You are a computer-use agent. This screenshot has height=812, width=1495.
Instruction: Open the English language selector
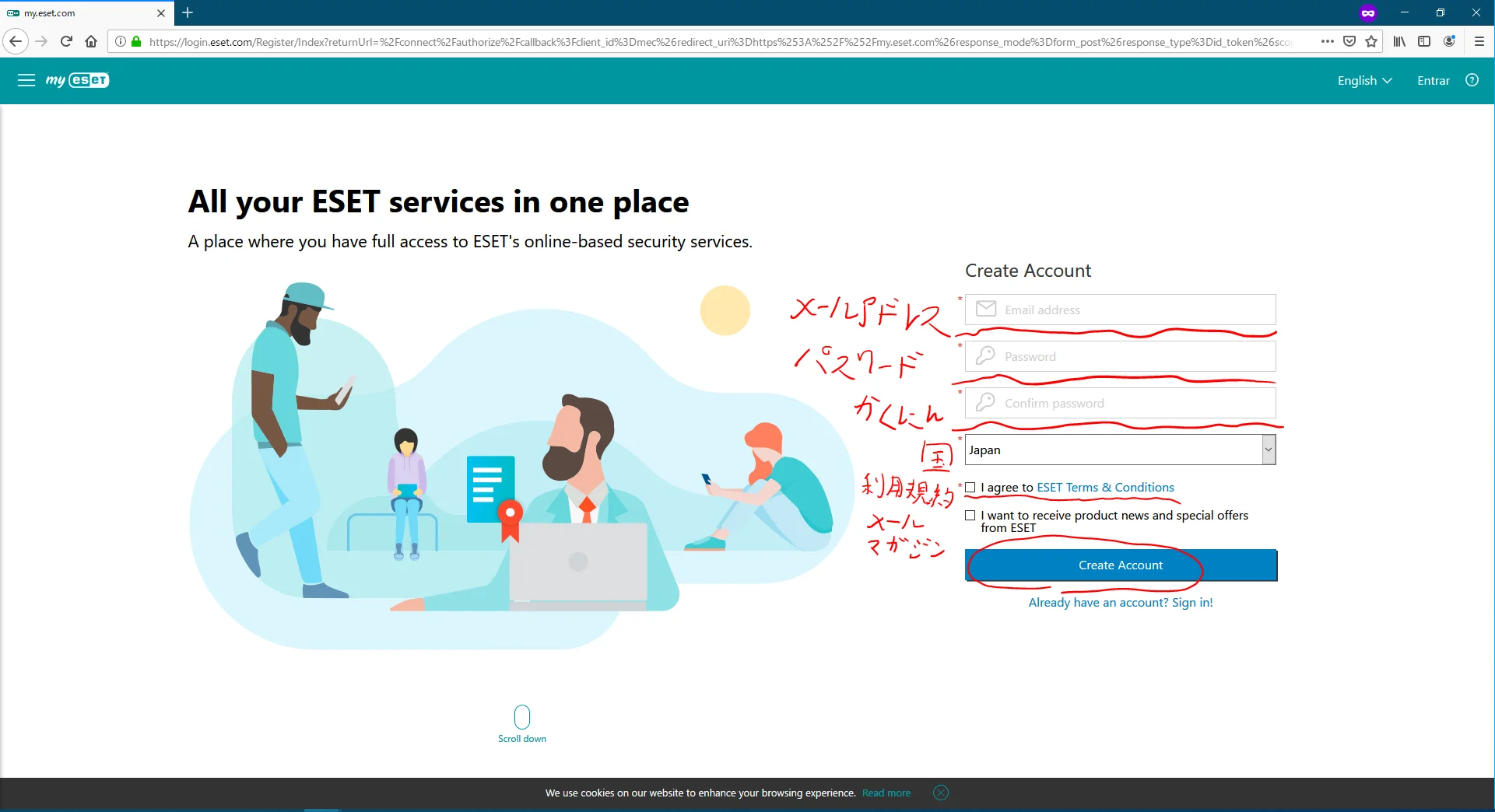(x=1364, y=81)
